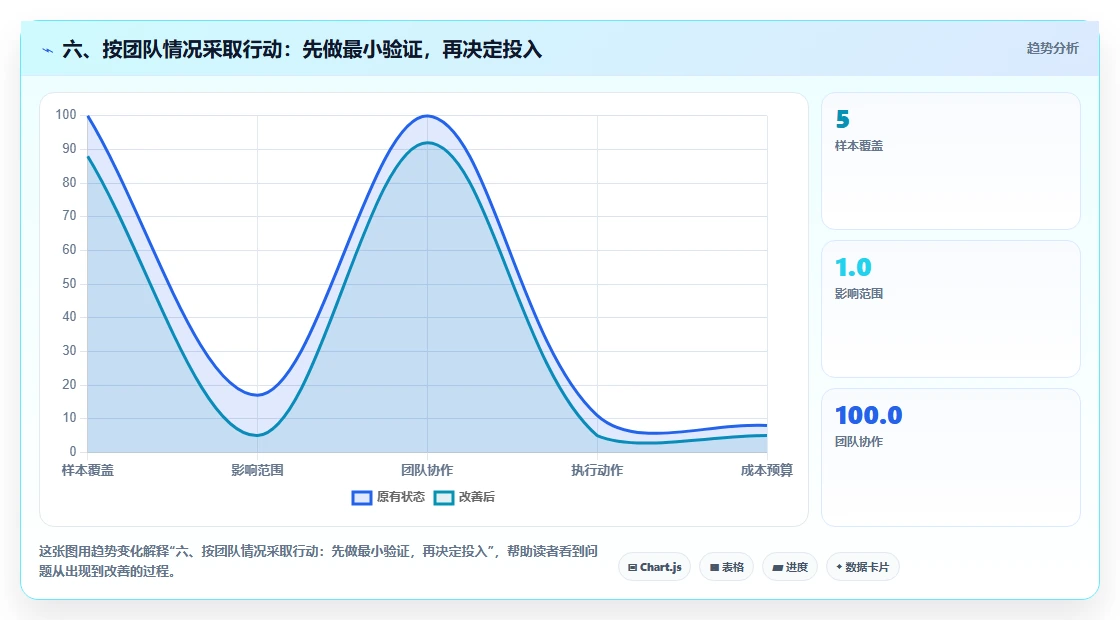This screenshot has width=1120, height=620.
Task: Click the 影响范围 x-axis label
Action: 257,470
